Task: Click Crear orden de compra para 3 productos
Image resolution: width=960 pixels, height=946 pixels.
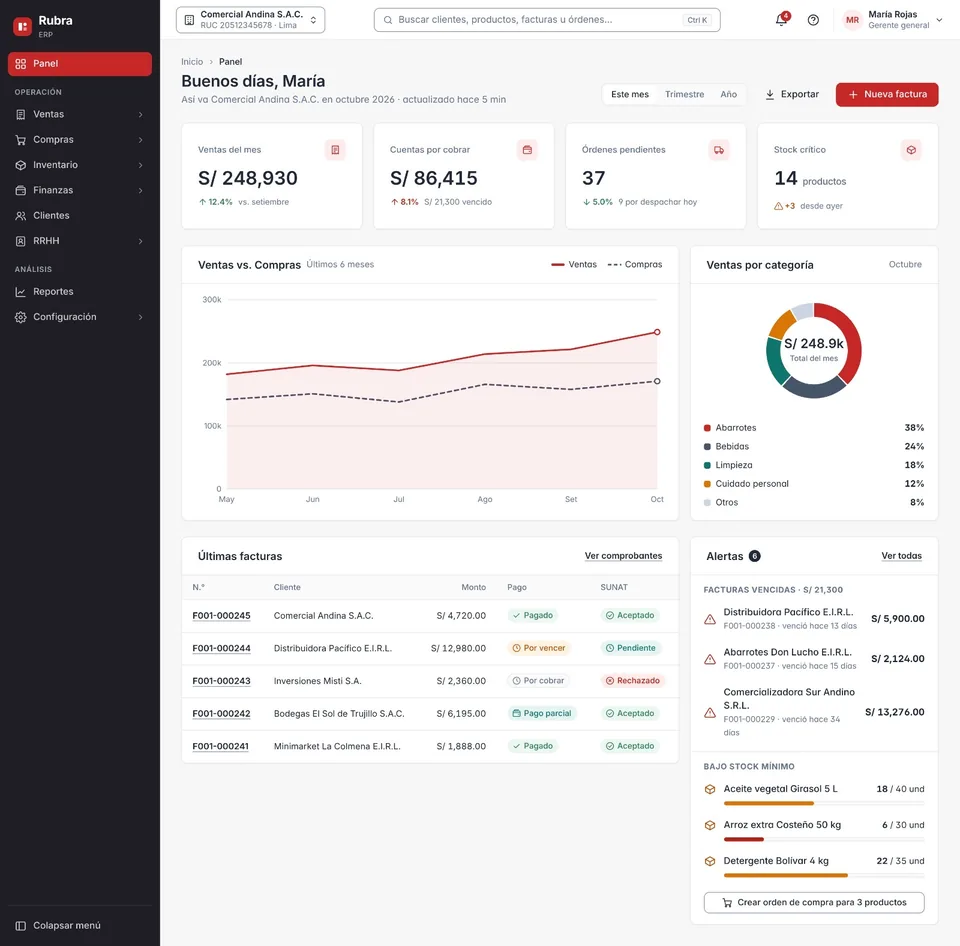Action: 814,903
